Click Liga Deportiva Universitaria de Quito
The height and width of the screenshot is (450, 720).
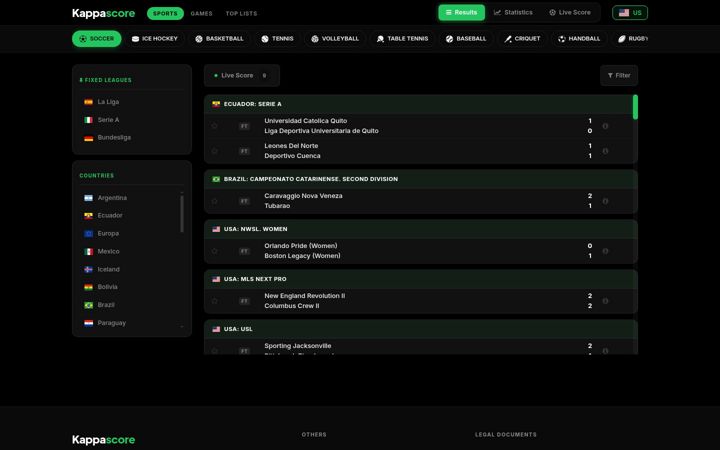pyautogui.click(x=321, y=131)
